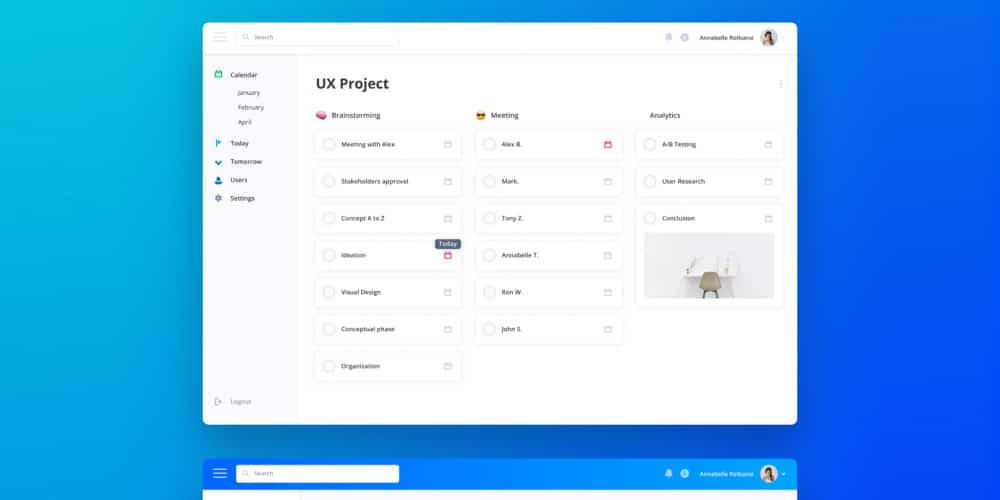Click the Logout link
Screen dimensions: 1000x500
click(x=240, y=402)
